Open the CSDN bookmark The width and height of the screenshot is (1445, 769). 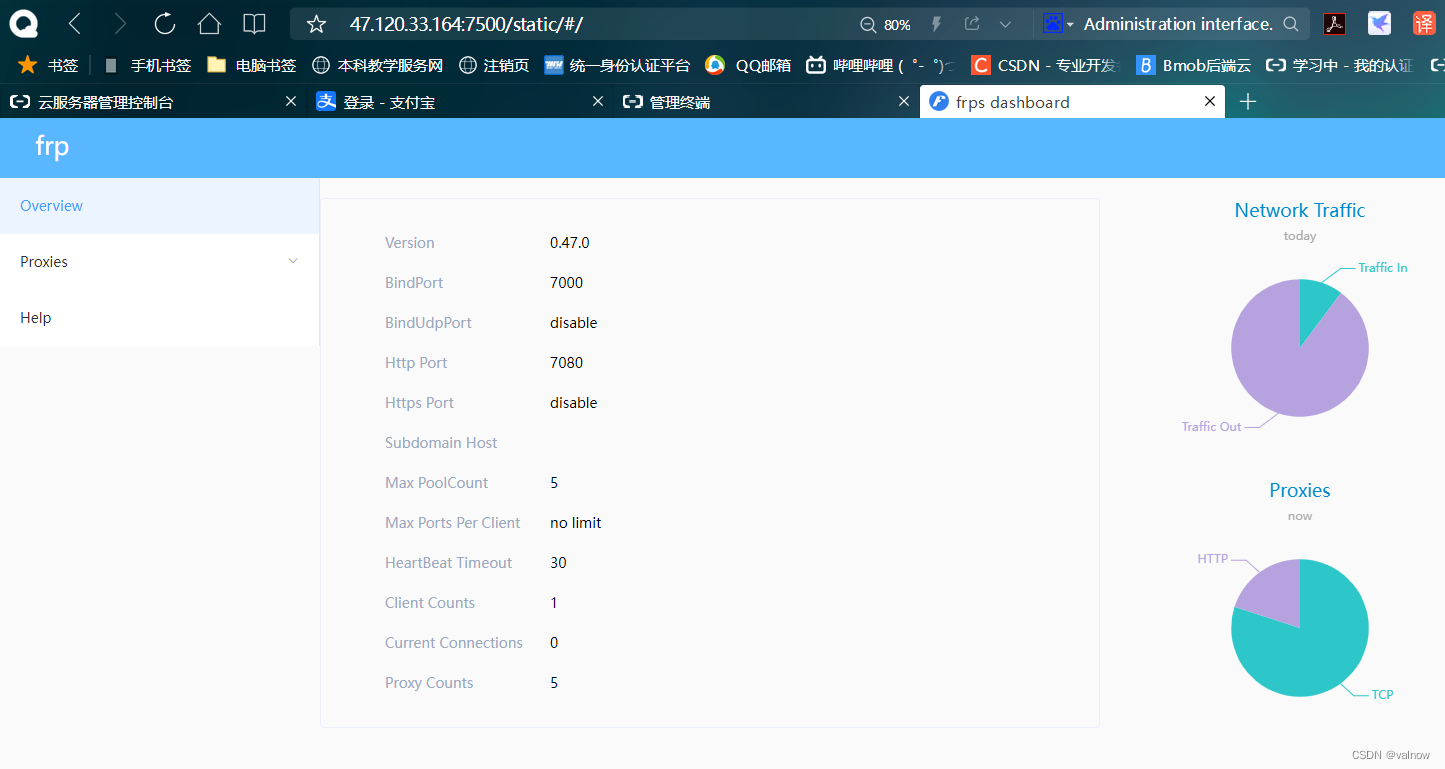1045,65
